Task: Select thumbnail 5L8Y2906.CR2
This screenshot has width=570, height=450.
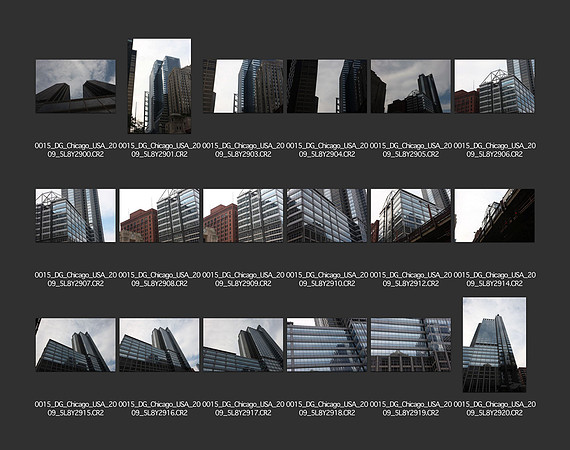Action: [495, 86]
